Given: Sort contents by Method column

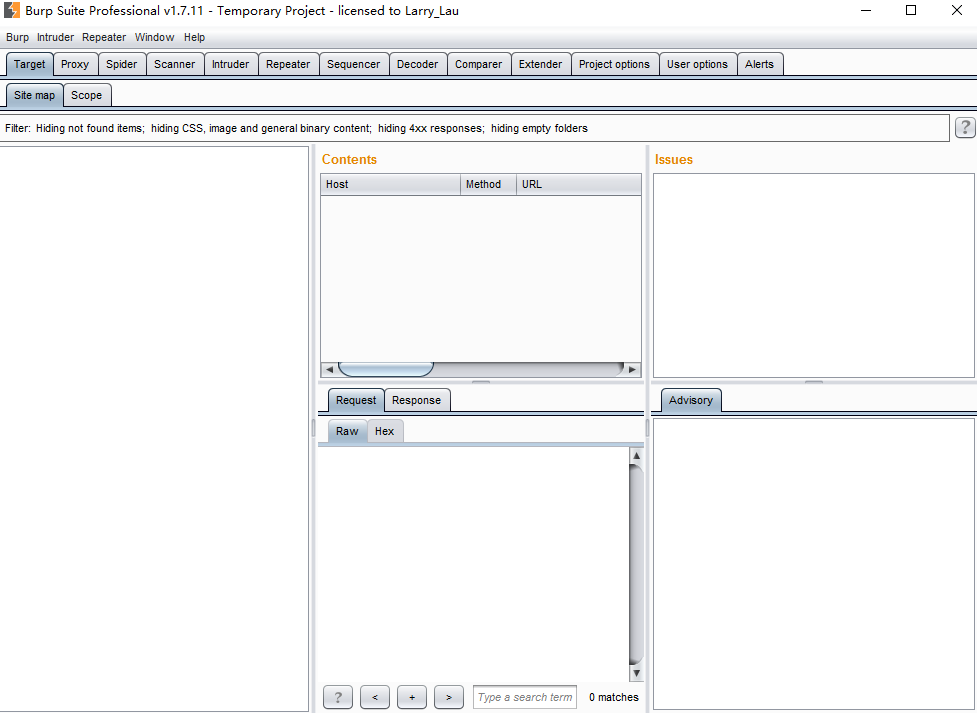Looking at the screenshot, I should (488, 184).
